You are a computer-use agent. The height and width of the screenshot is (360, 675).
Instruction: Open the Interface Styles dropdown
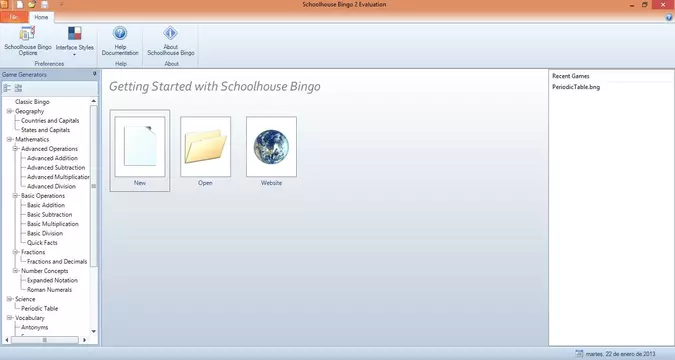74,40
